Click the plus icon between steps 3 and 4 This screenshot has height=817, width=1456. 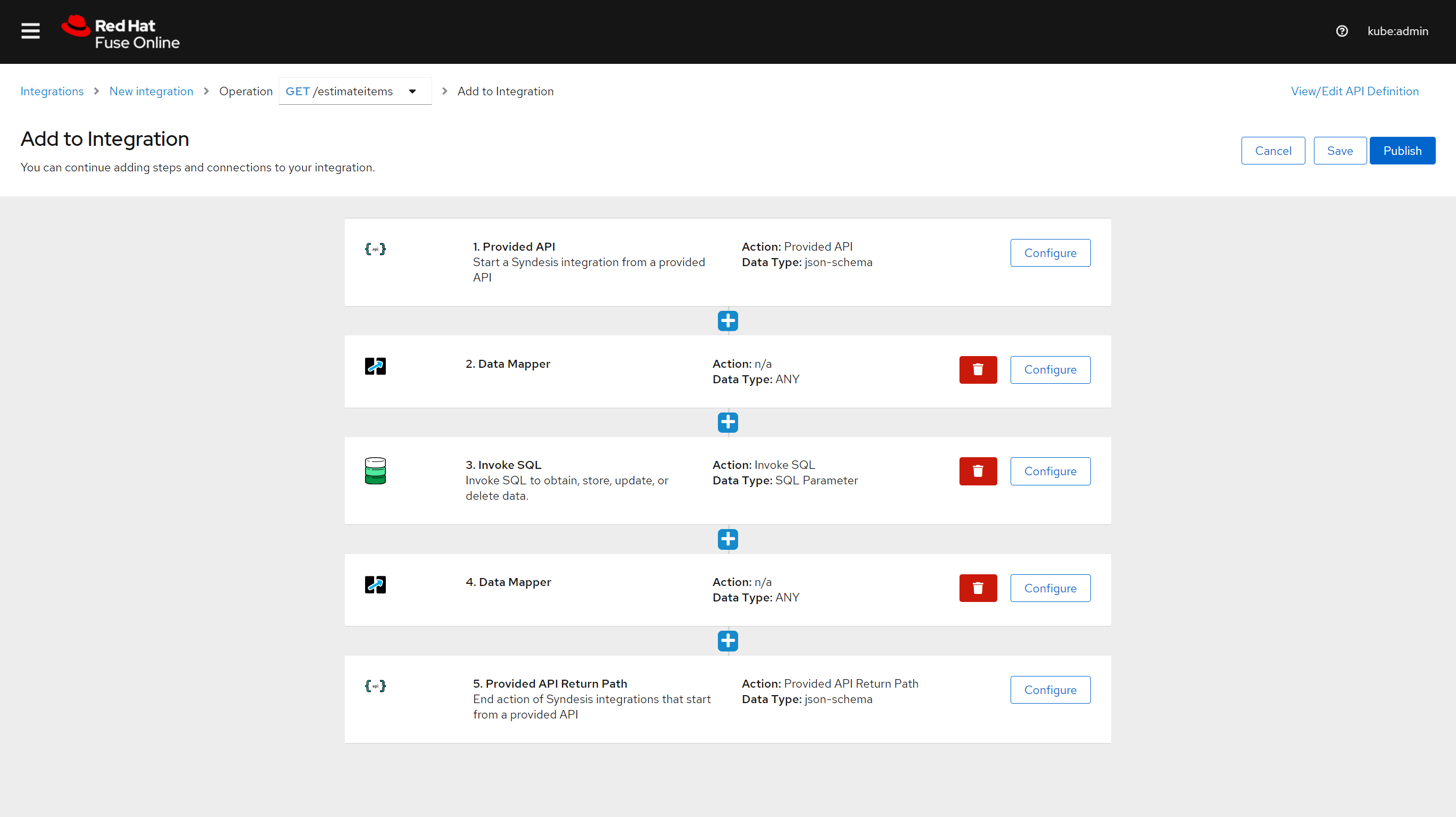click(728, 539)
